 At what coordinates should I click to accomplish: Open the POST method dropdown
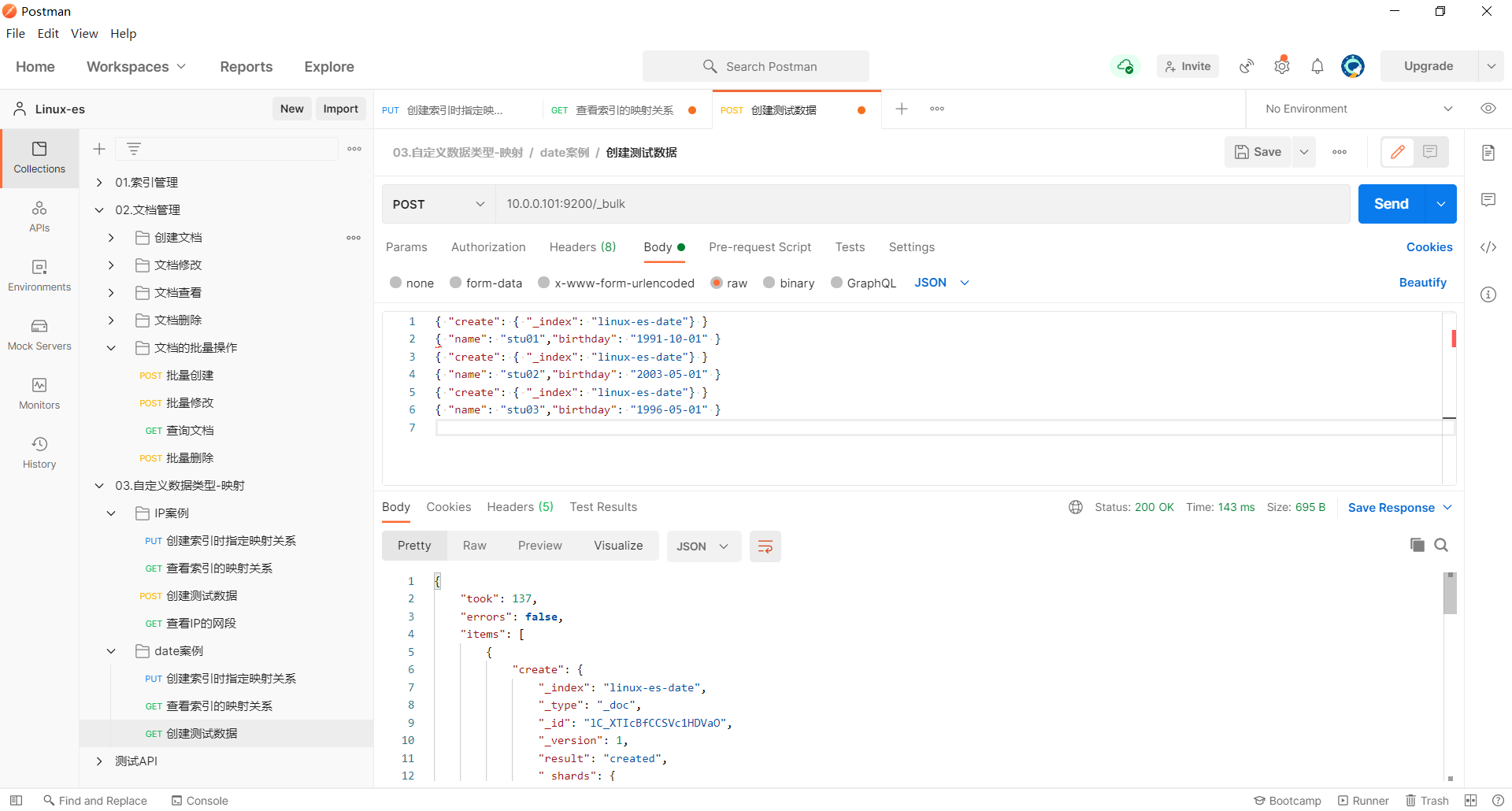coord(438,204)
